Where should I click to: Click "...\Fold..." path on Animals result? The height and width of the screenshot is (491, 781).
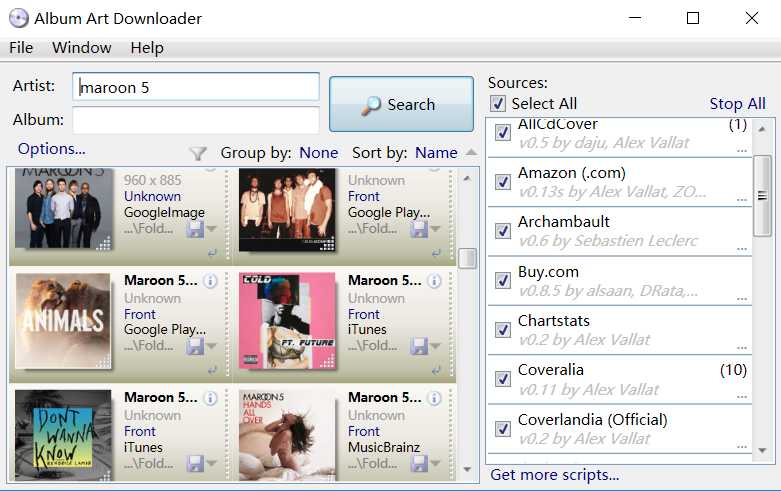click(148, 346)
